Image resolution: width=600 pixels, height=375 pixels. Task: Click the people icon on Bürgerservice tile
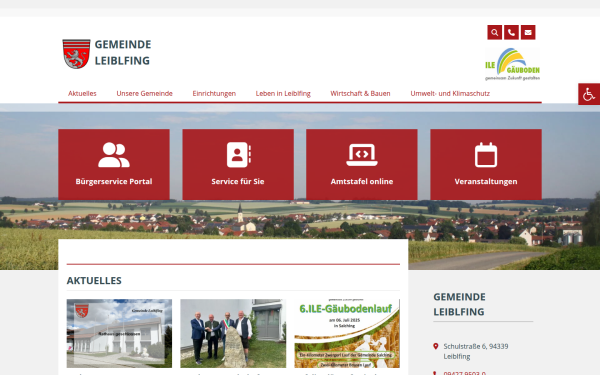coord(114,155)
